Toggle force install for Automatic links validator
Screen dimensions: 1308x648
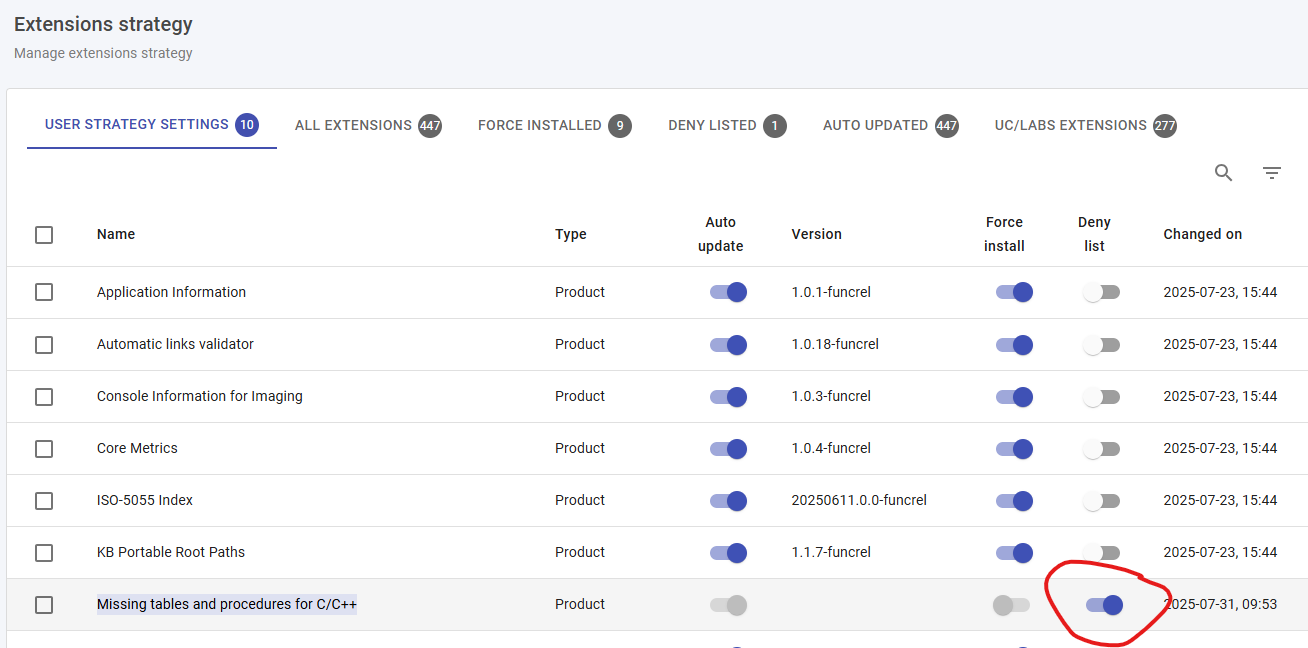click(1013, 344)
